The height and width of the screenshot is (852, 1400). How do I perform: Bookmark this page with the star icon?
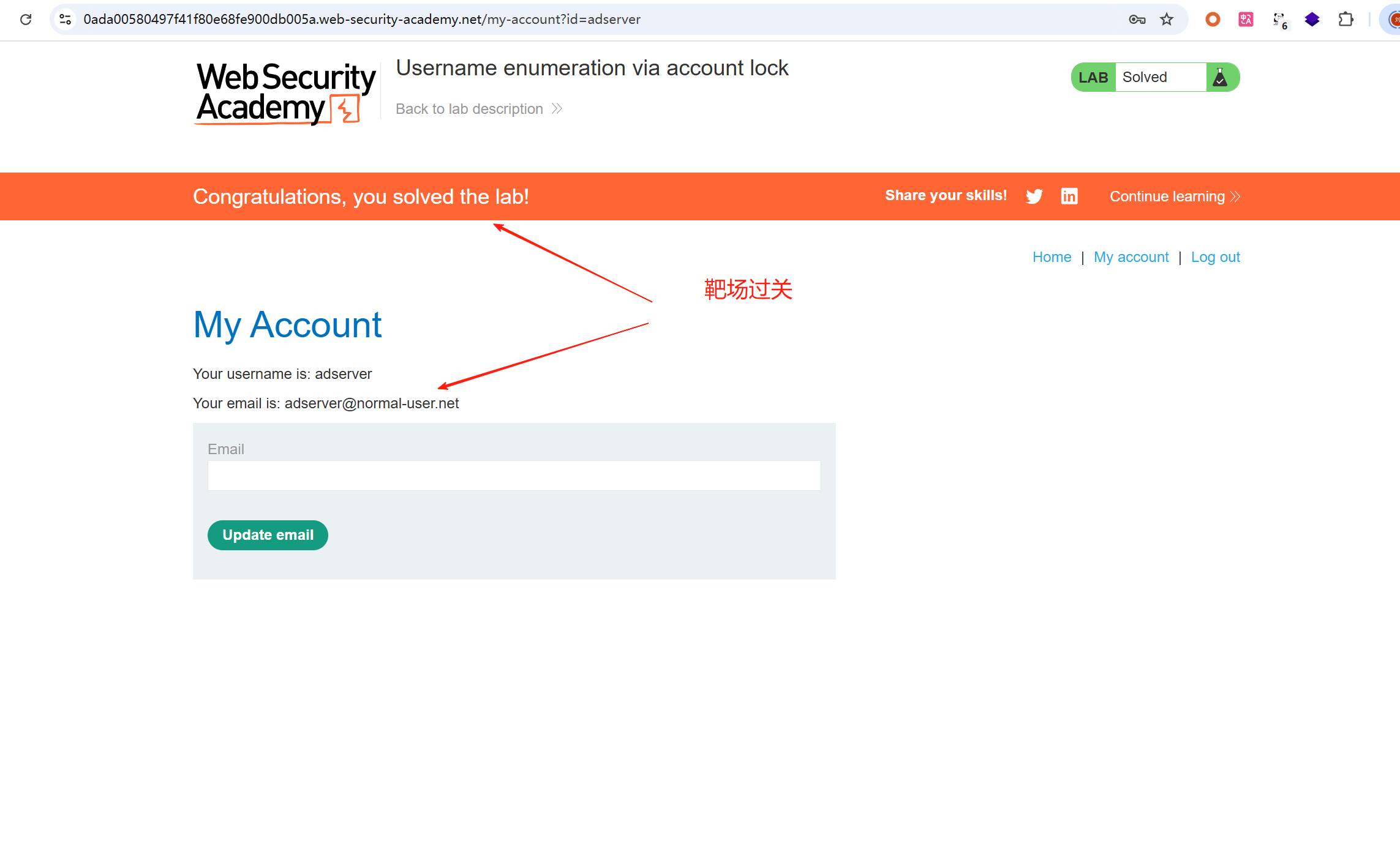click(x=1167, y=20)
